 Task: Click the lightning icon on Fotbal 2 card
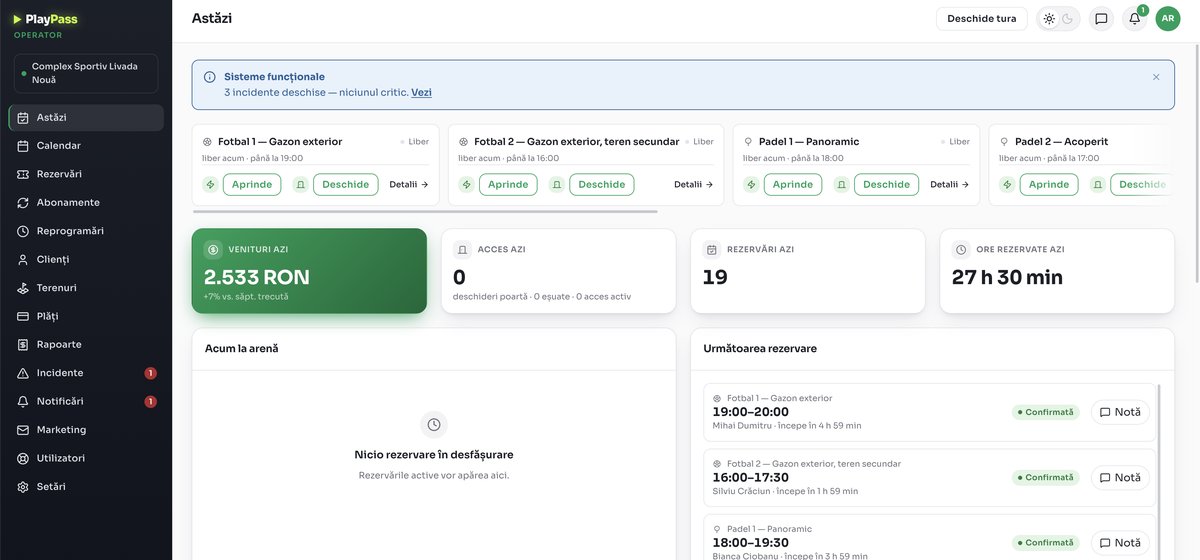[x=467, y=184]
